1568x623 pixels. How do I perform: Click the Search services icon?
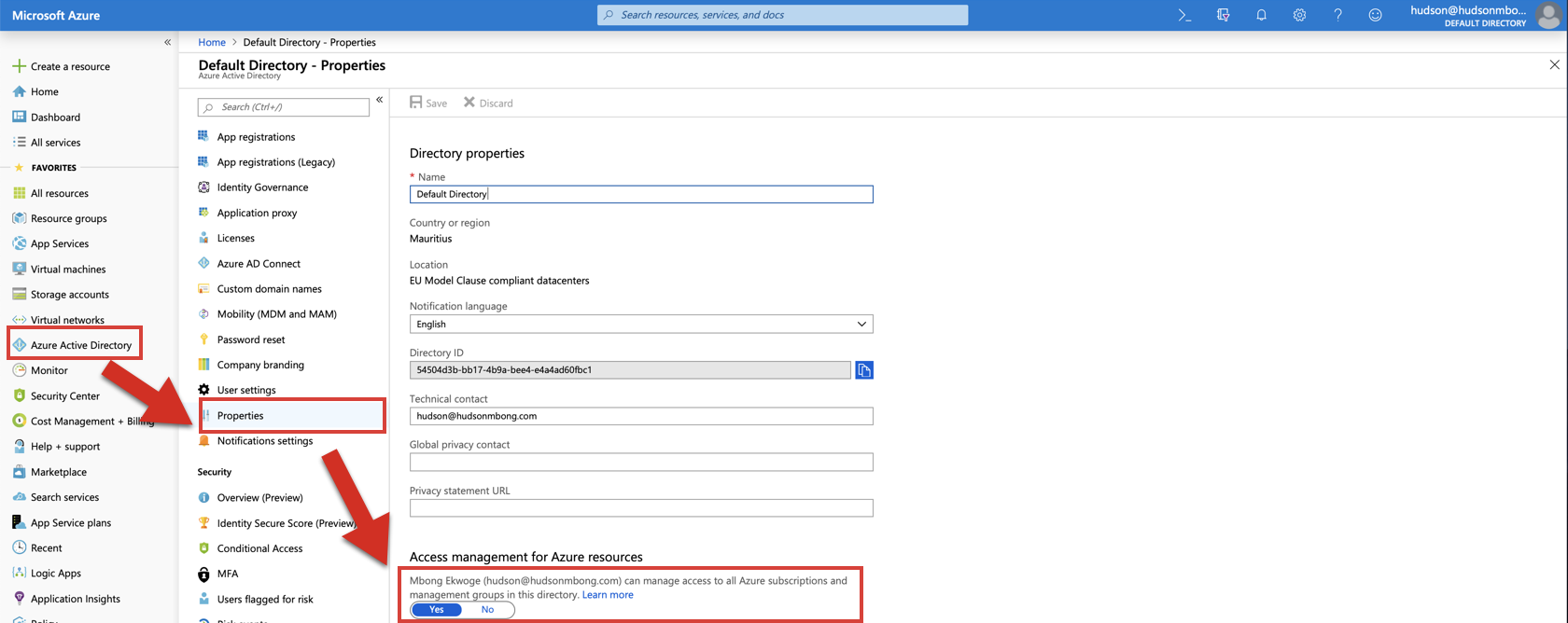[x=19, y=497]
